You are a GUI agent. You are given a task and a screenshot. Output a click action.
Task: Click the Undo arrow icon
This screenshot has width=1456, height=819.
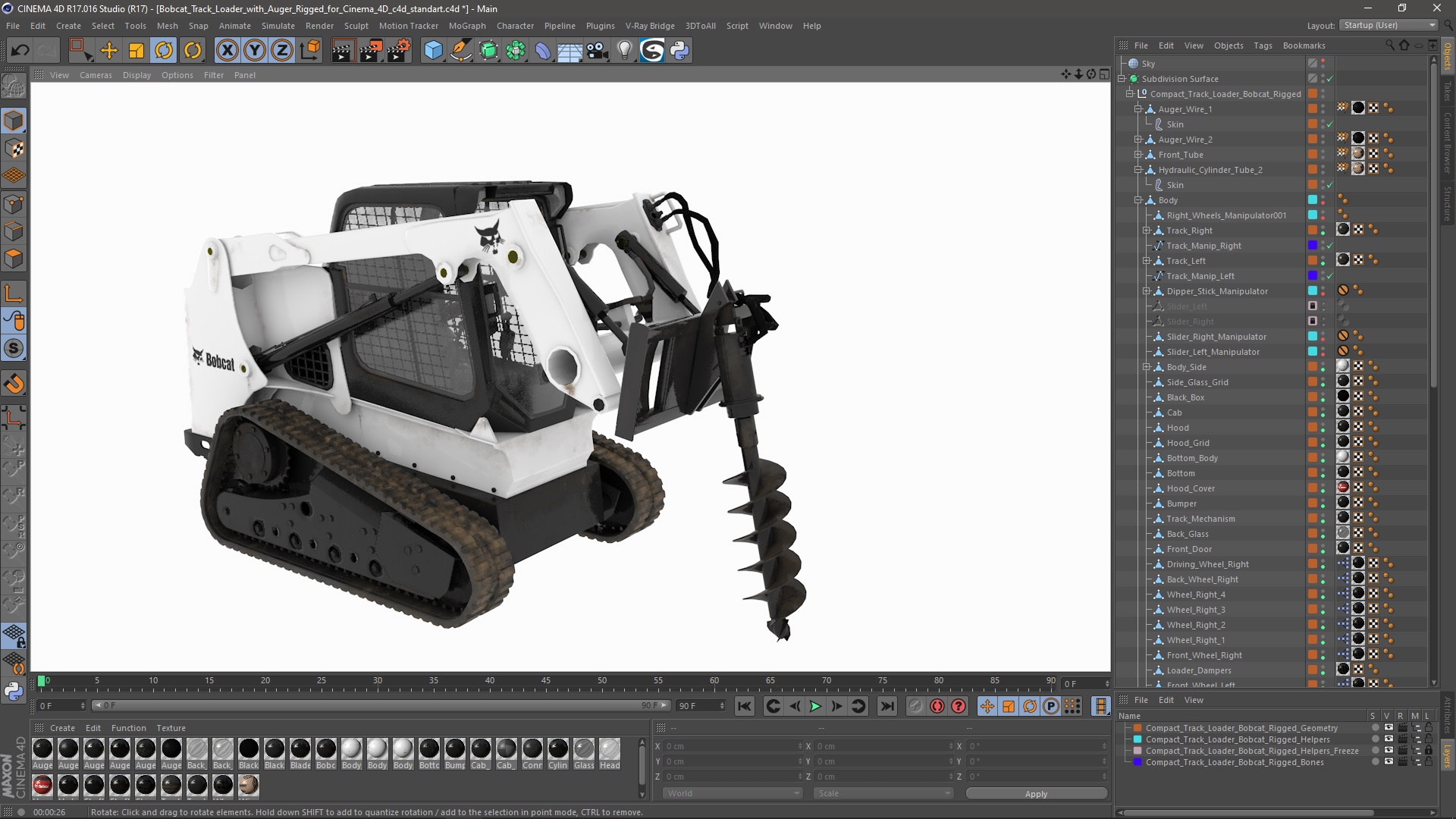pos(20,51)
